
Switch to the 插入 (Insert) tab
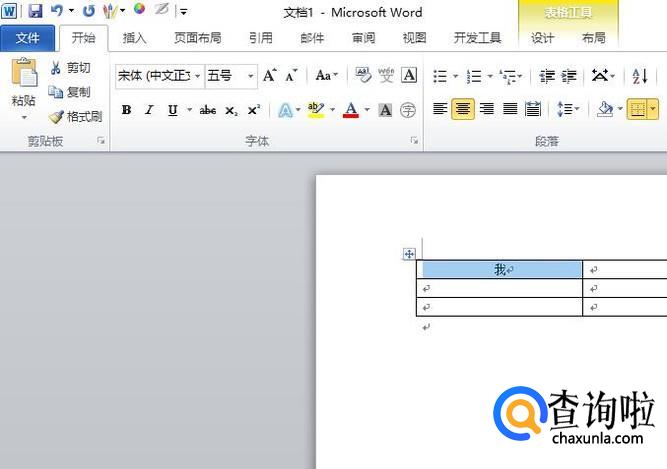tap(134, 38)
